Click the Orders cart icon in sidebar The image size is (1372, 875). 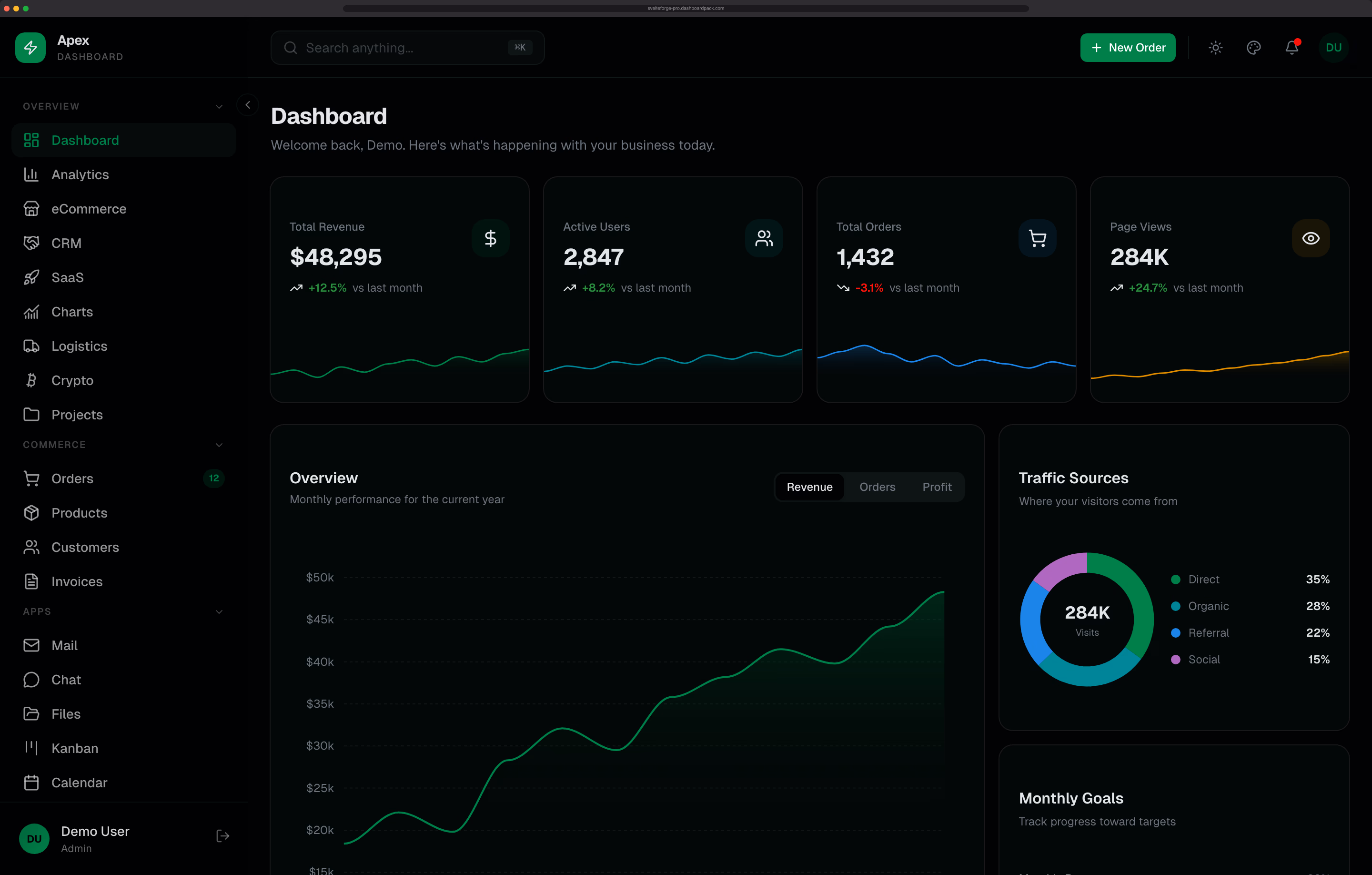point(31,478)
